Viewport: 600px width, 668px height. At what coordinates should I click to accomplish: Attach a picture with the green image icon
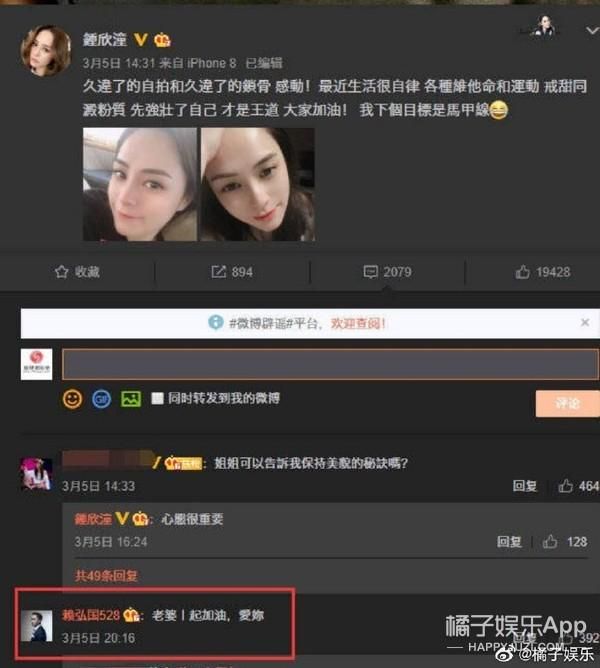coord(131,399)
